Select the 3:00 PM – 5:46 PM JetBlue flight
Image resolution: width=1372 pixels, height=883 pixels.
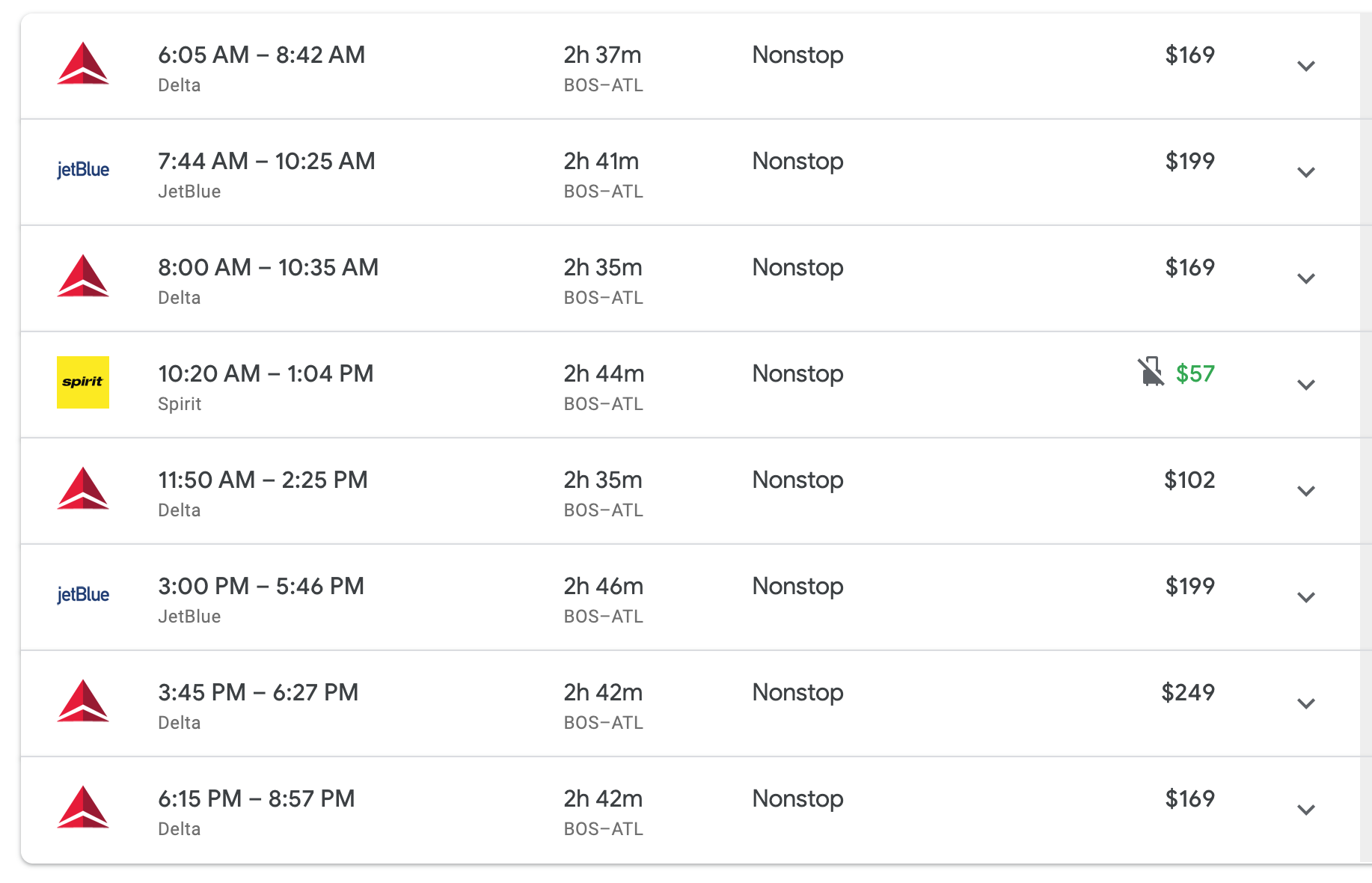[x=260, y=586]
